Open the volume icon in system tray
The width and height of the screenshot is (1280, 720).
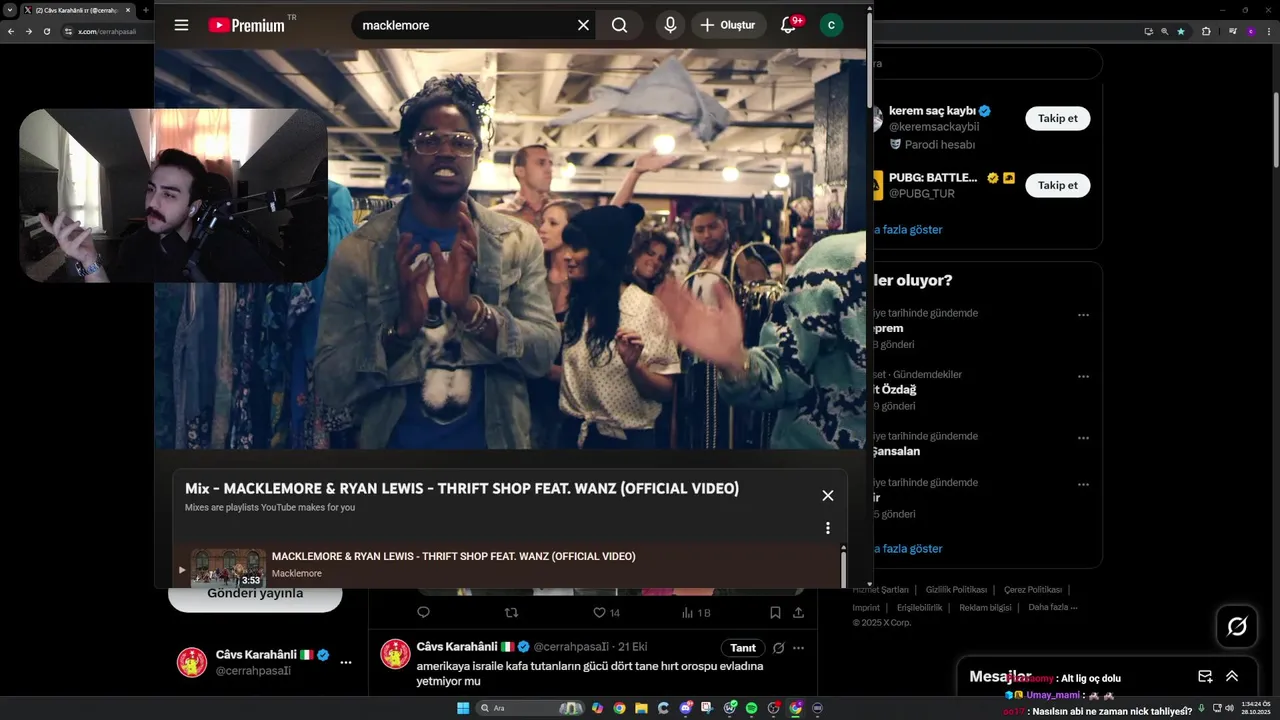tap(1229, 708)
